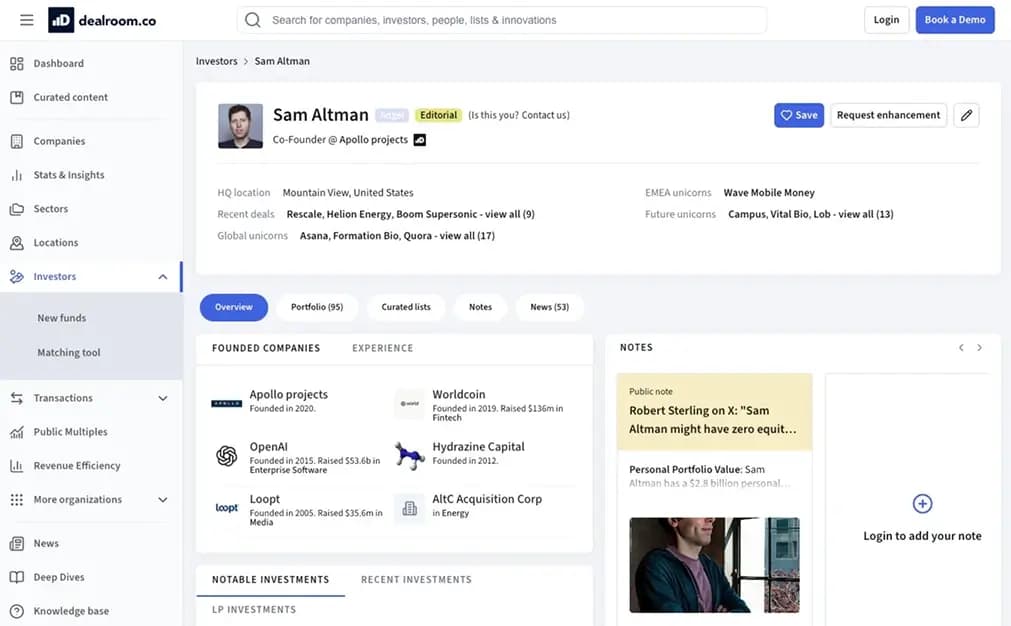Switch to Recent Investments tab

coord(416,580)
